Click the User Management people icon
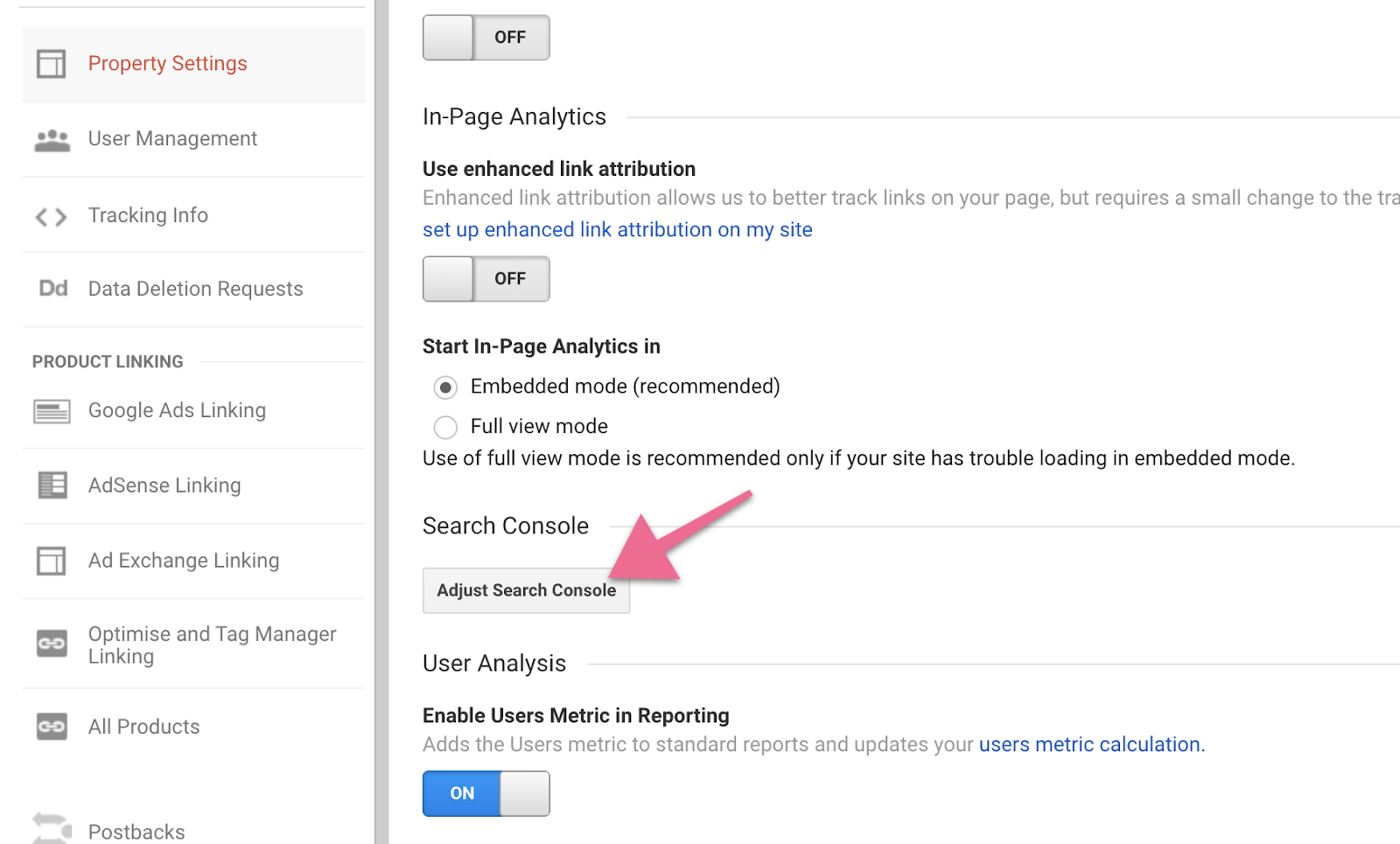The height and width of the screenshot is (844, 1400). (x=52, y=140)
